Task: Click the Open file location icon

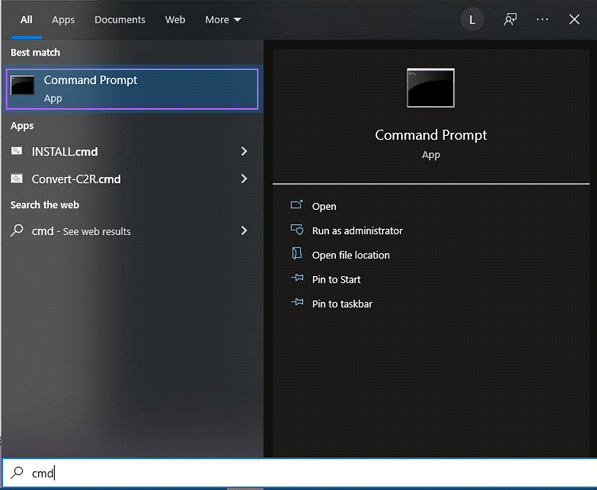Action: click(x=297, y=253)
